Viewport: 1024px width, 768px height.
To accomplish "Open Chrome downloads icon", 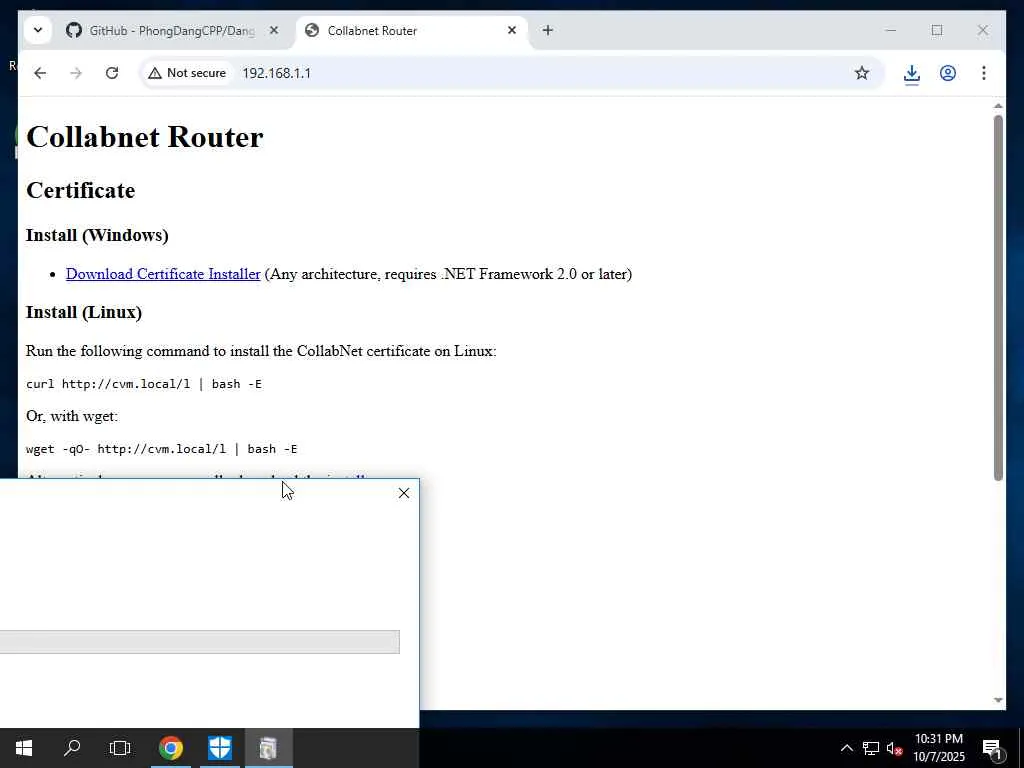I will coord(912,74).
